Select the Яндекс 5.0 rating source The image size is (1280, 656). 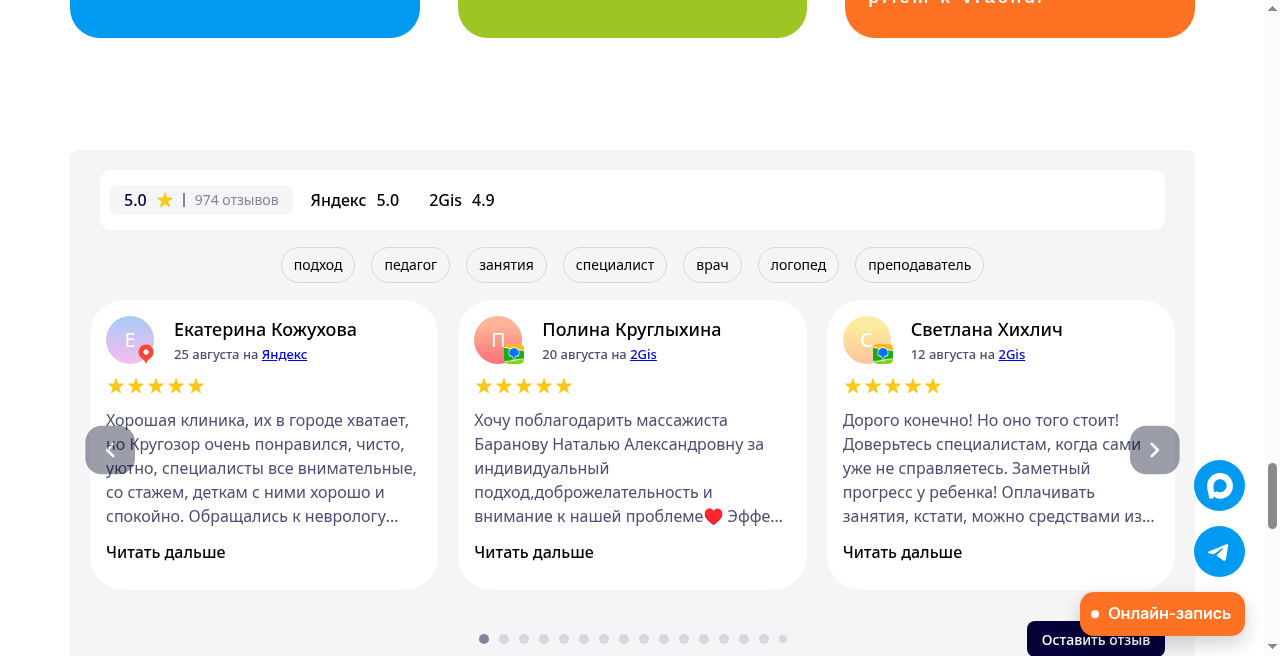pyautogui.click(x=354, y=200)
